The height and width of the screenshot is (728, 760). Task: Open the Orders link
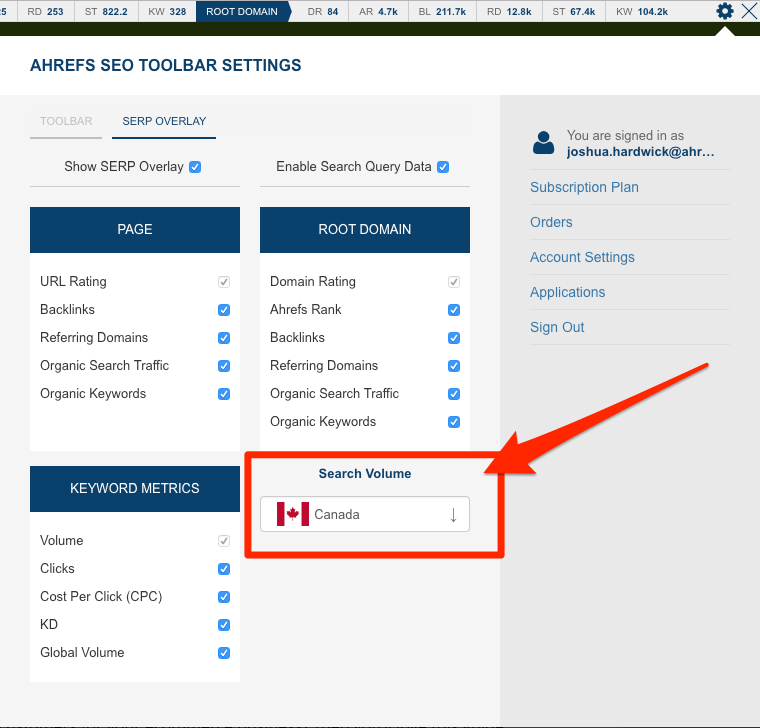(551, 222)
